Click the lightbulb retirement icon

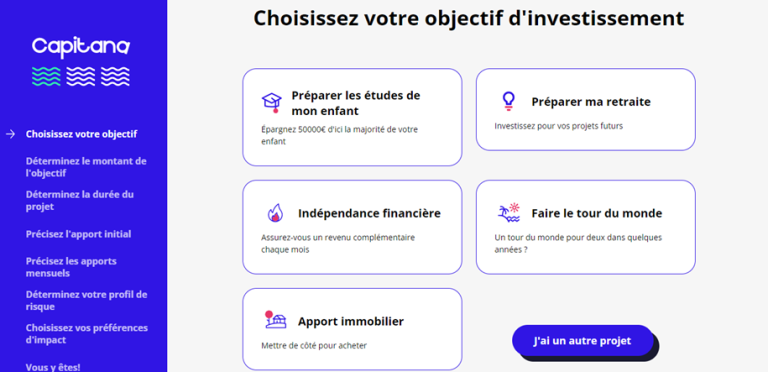[x=509, y=101]
